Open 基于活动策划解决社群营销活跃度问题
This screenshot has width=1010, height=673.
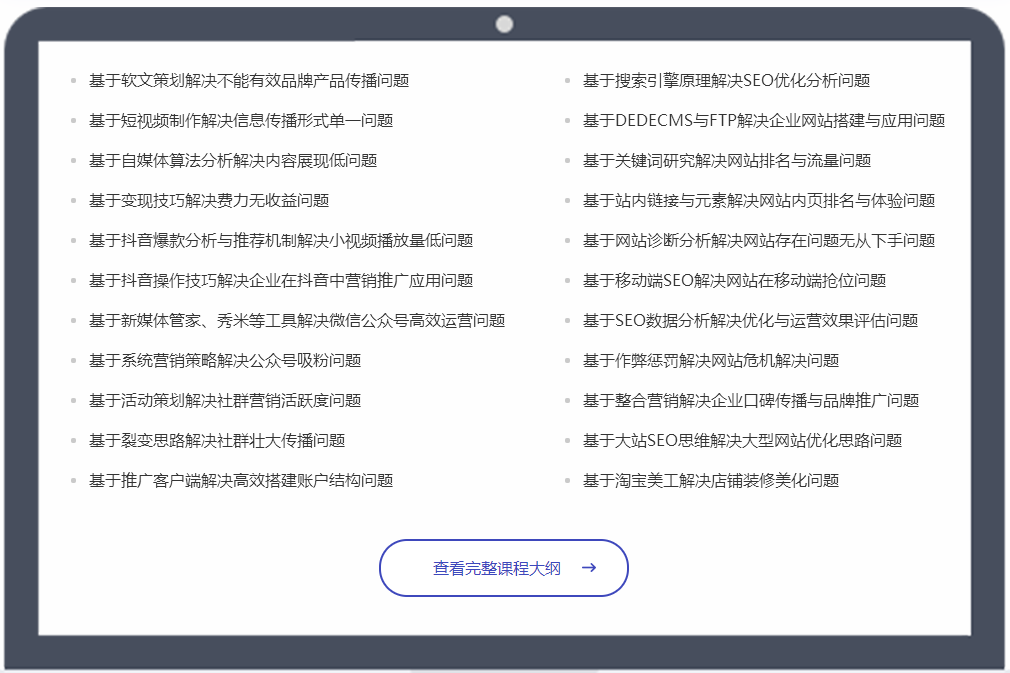tap(225, 401)
